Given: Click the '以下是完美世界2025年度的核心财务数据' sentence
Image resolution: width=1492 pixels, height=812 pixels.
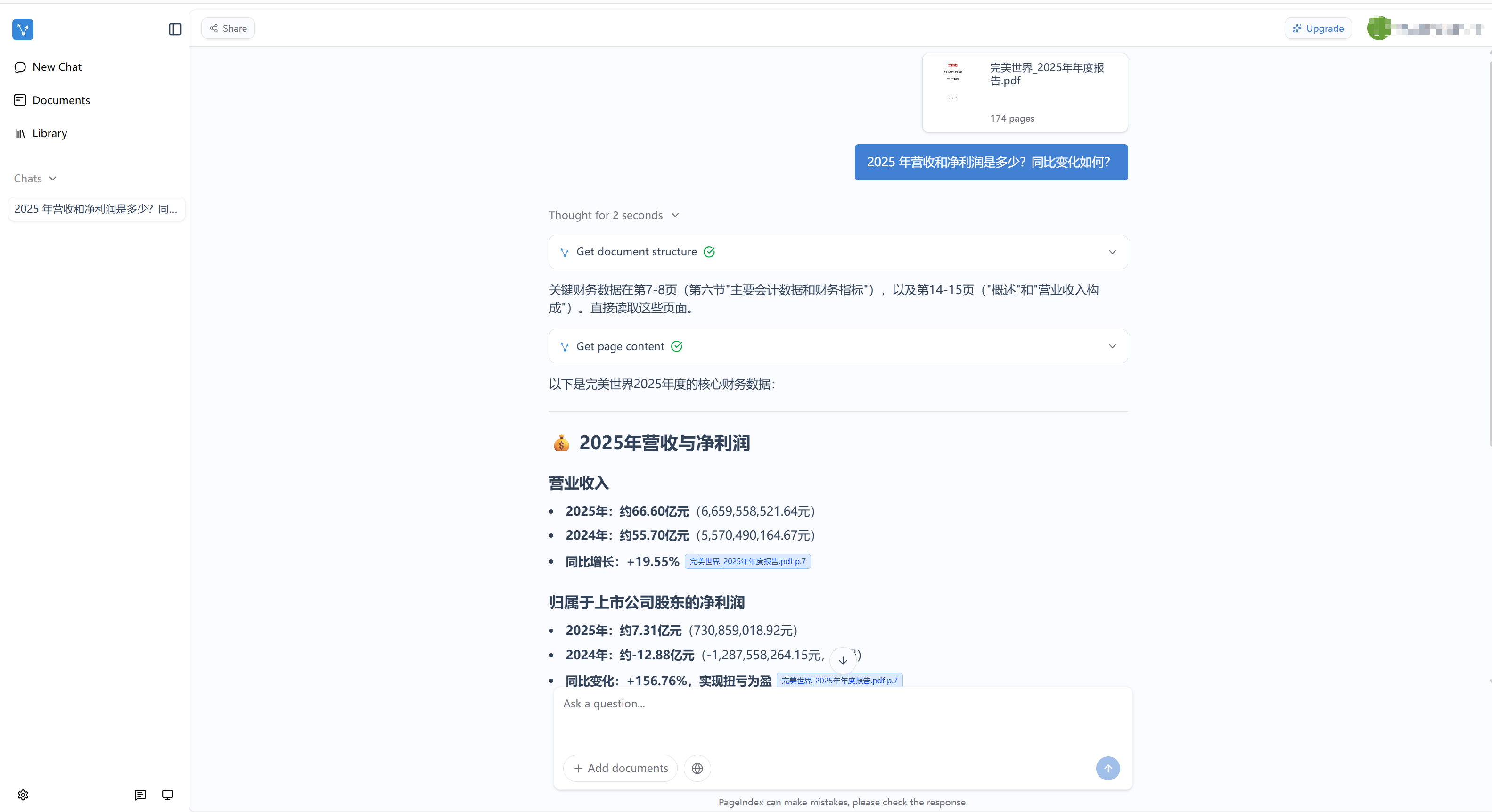Looking at the screenshot, I should coord(662,384).
